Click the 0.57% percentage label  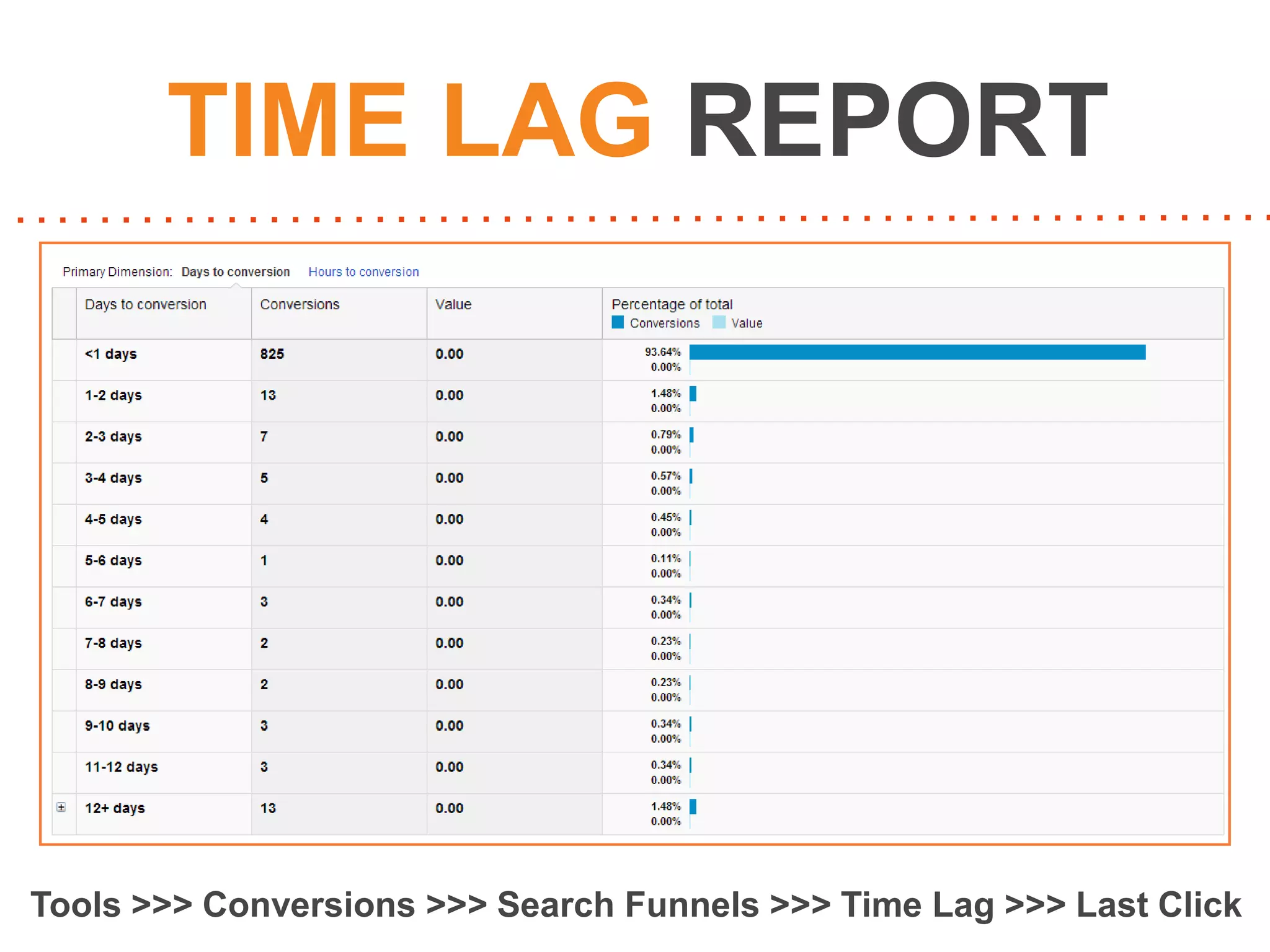[665, 476]
